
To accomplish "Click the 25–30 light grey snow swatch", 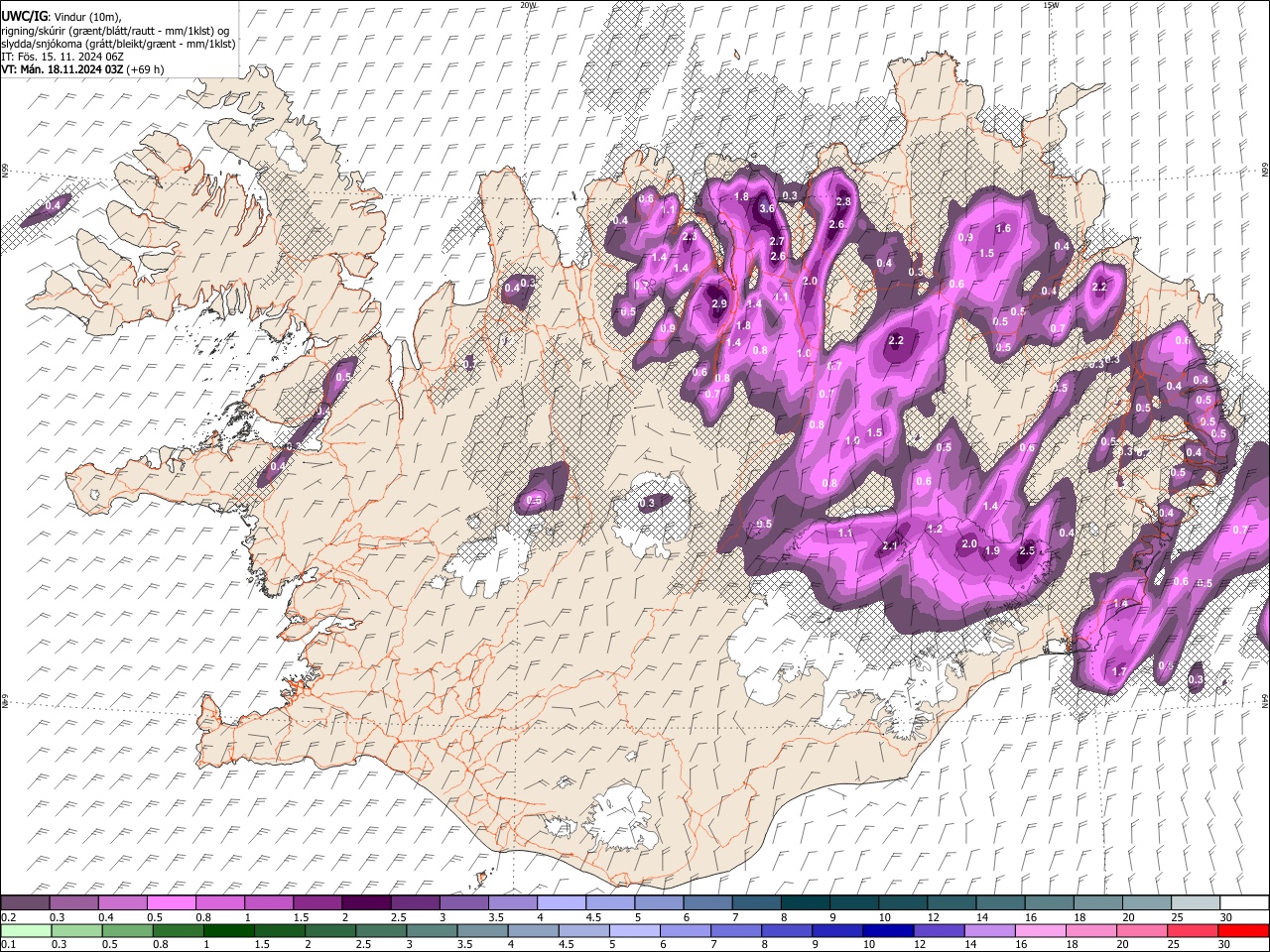I will coord(1196,902).
